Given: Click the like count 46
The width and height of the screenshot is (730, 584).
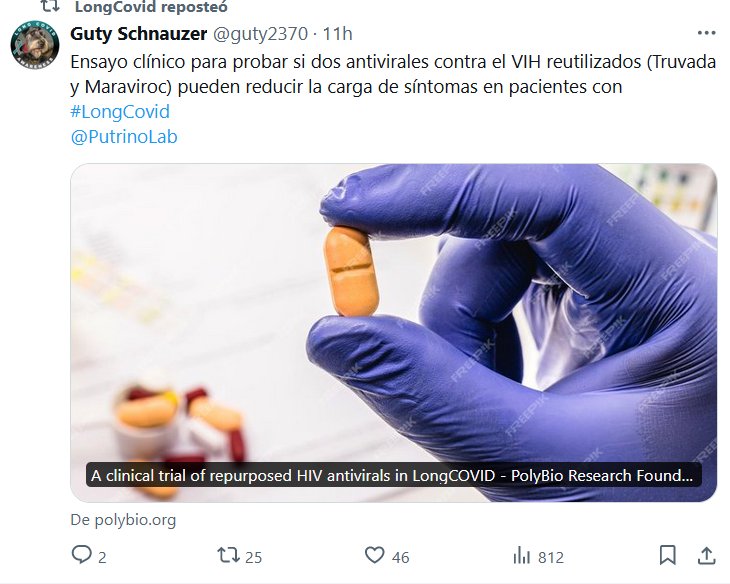Looking at the screenshot, I should click(400, 557).
